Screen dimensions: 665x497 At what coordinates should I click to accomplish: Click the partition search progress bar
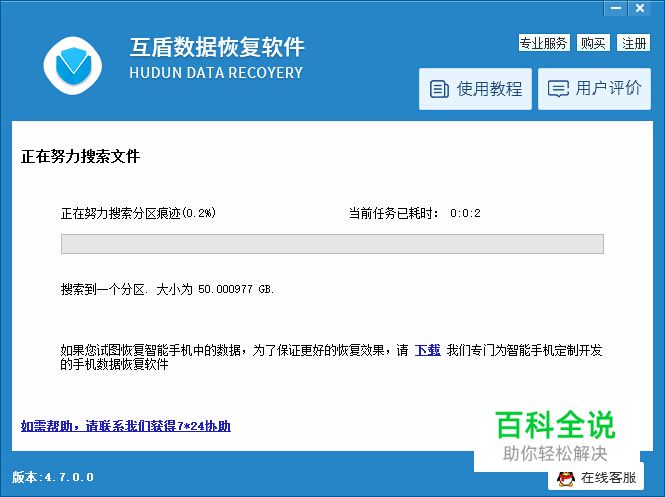point(332,244)
